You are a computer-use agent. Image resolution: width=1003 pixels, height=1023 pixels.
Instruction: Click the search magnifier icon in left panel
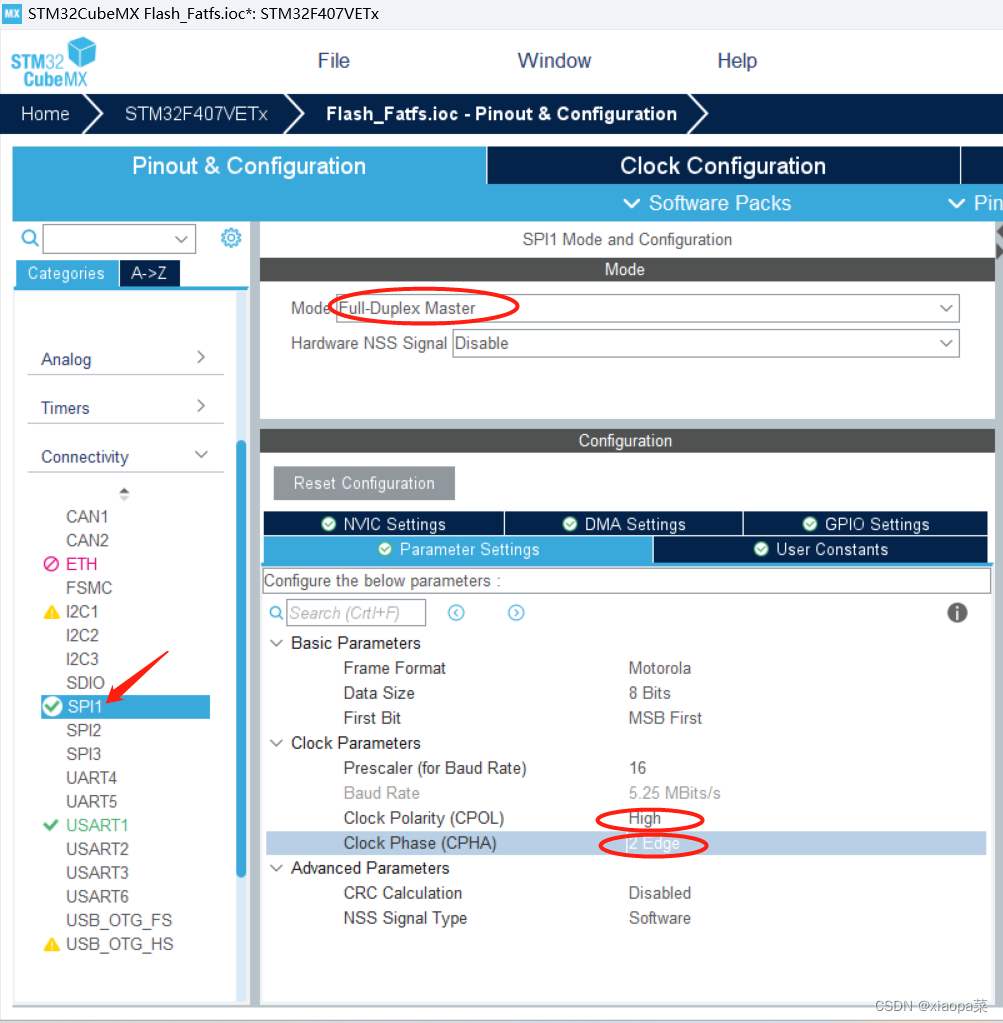click(x=29, y=238)
